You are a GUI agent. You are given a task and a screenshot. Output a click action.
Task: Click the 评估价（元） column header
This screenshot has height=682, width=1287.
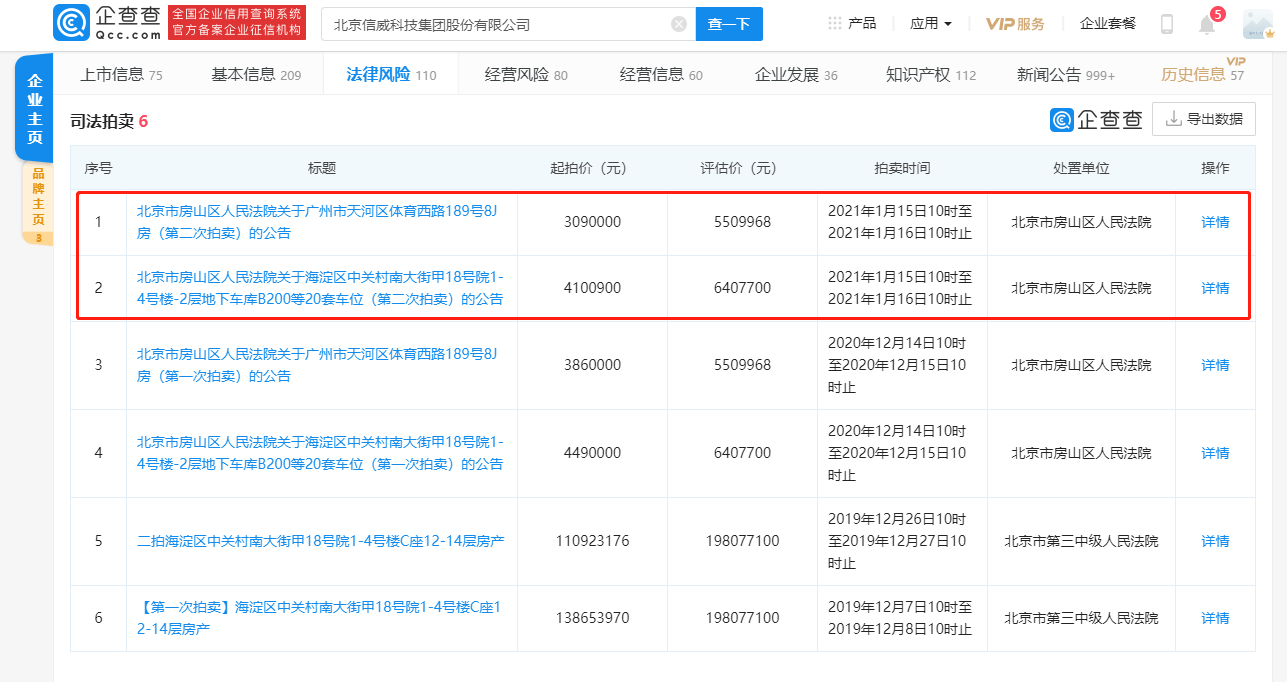[742, 168]
